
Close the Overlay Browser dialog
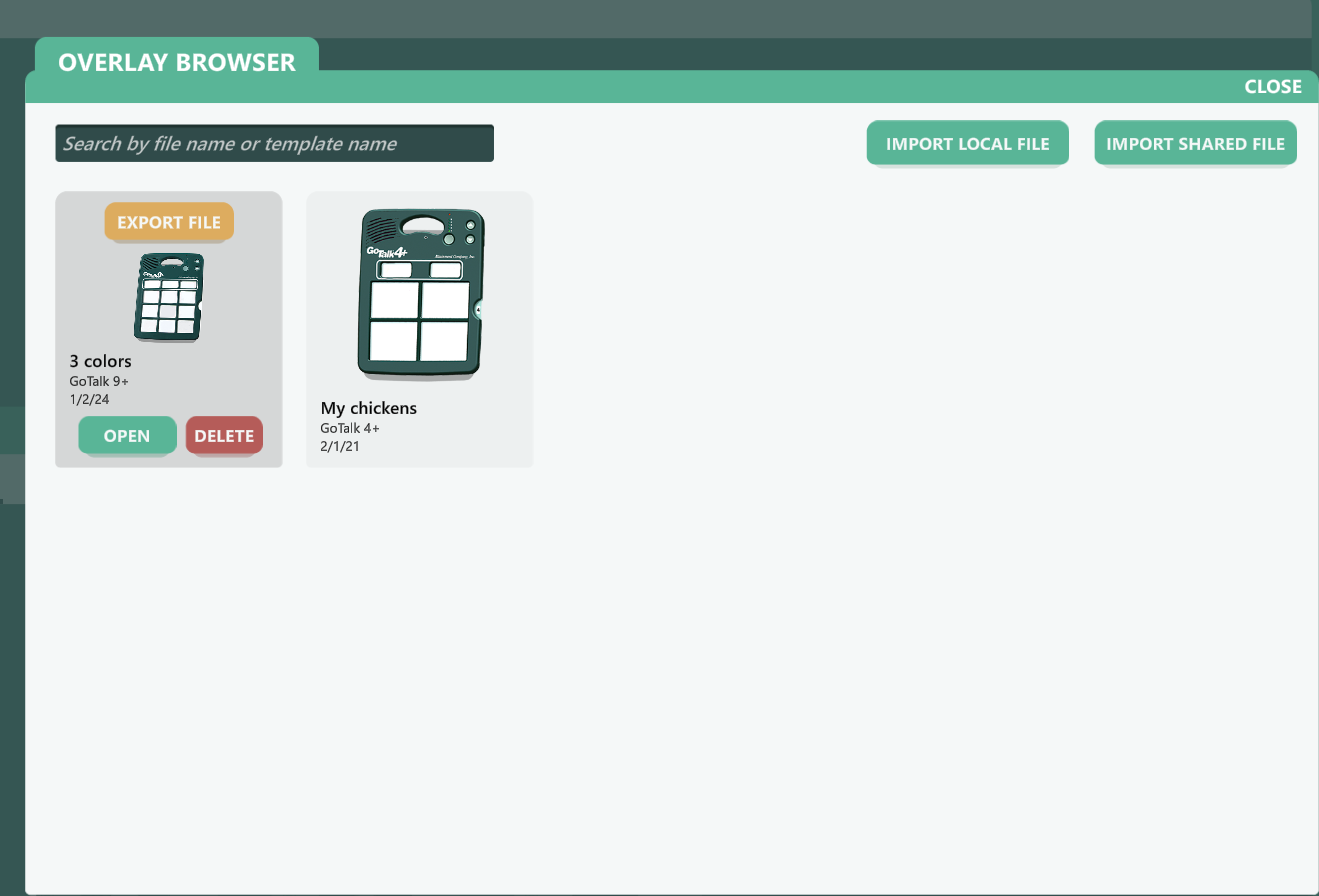pos(1272,87)
